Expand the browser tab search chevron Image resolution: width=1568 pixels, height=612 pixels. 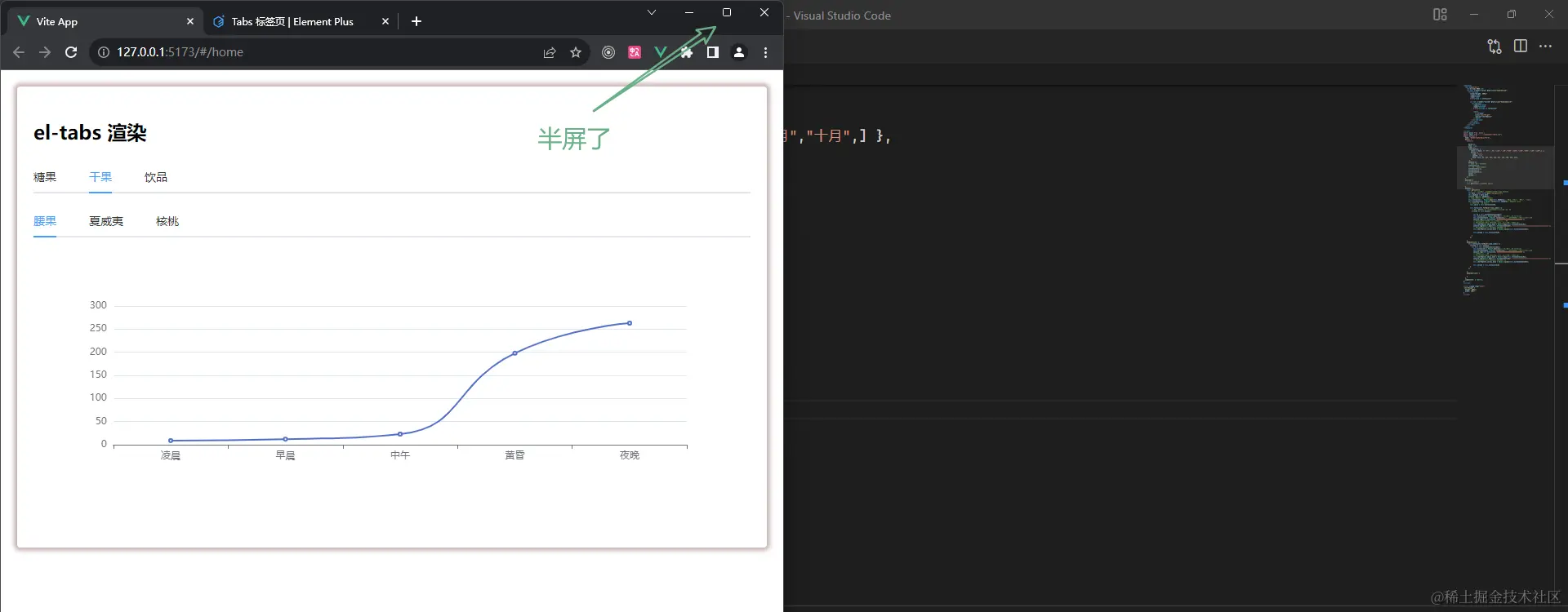(x=652, y=12)
